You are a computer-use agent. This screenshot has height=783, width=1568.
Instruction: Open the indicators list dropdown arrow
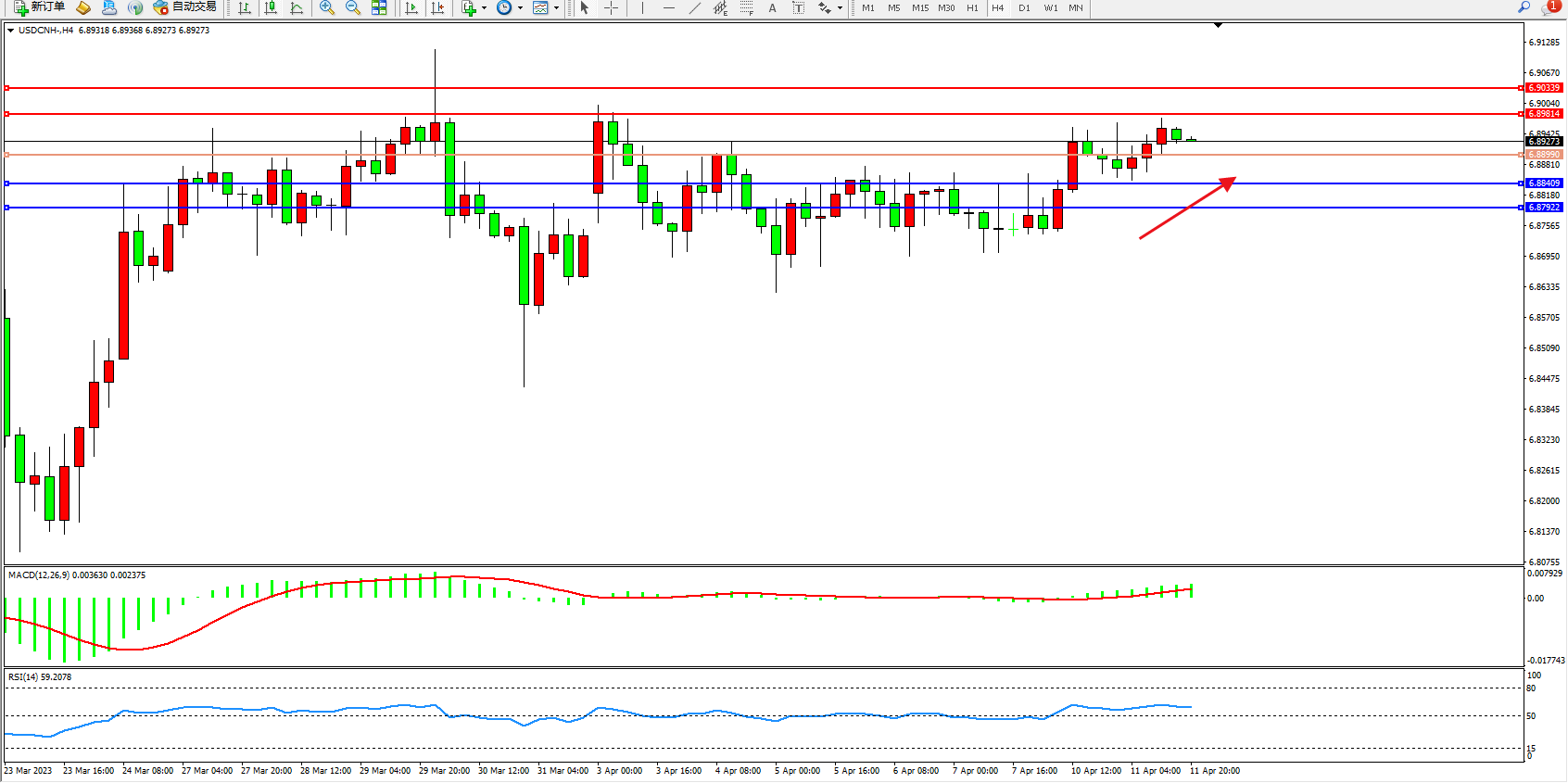pos(484,7)
